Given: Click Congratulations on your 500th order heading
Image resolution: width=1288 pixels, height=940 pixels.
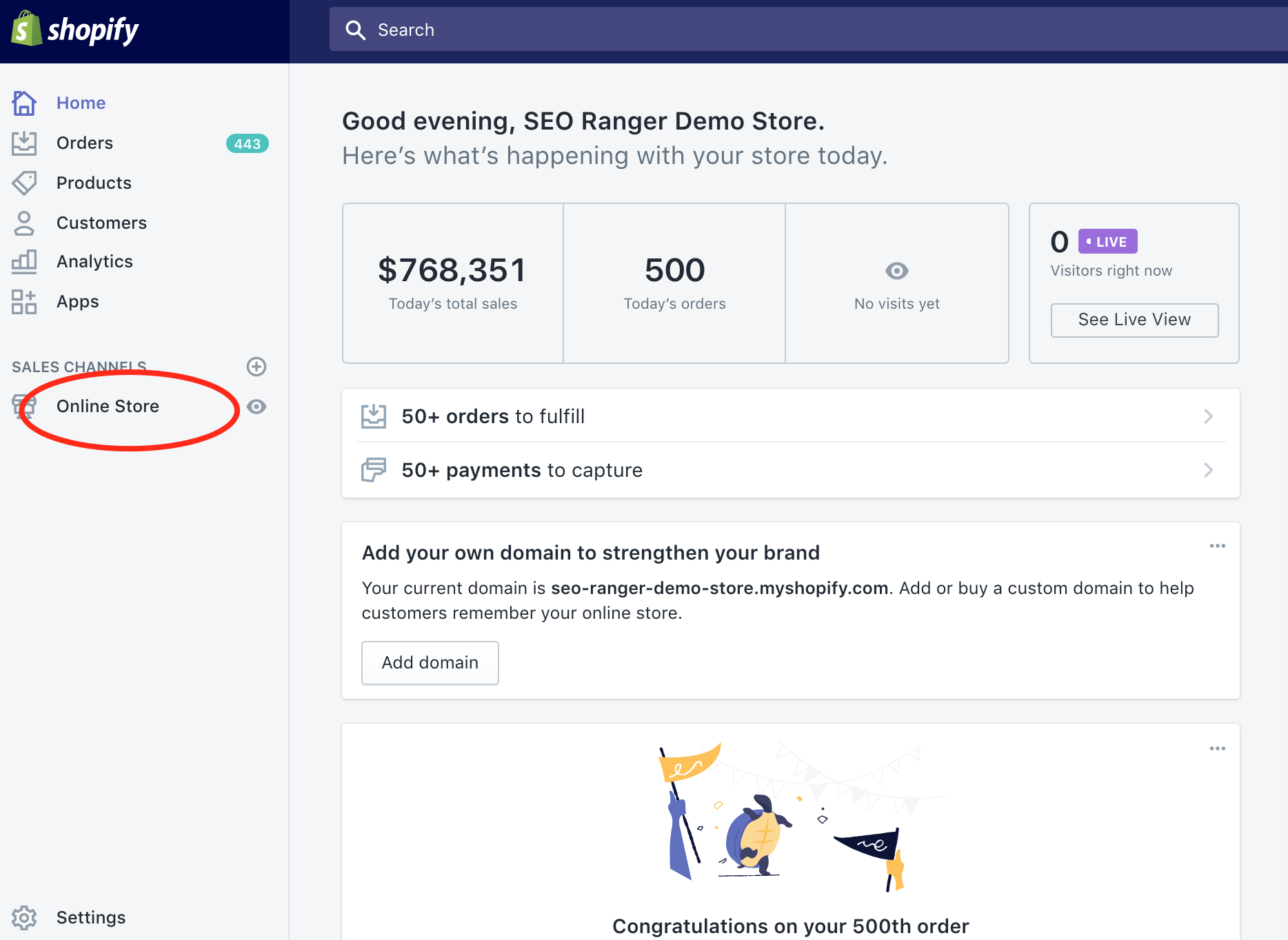Looking at the screenshot, I should pos(791,926).
